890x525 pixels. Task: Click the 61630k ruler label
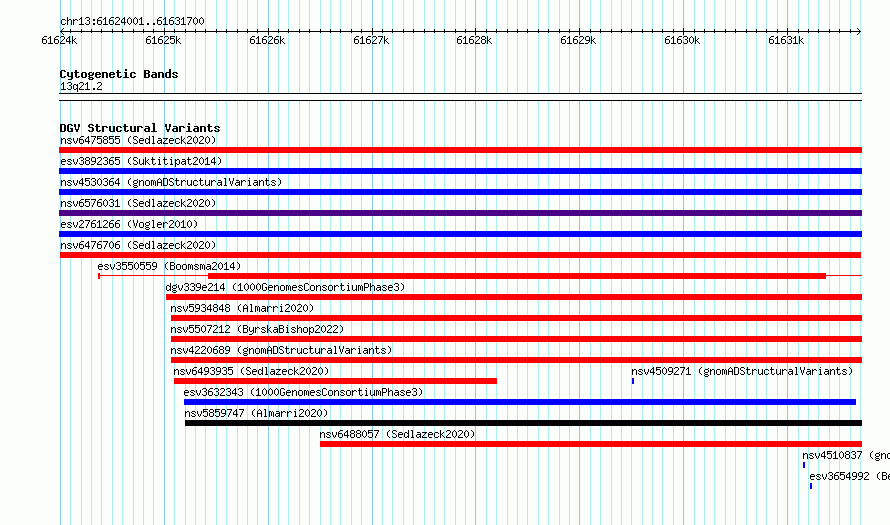[682, 40]
